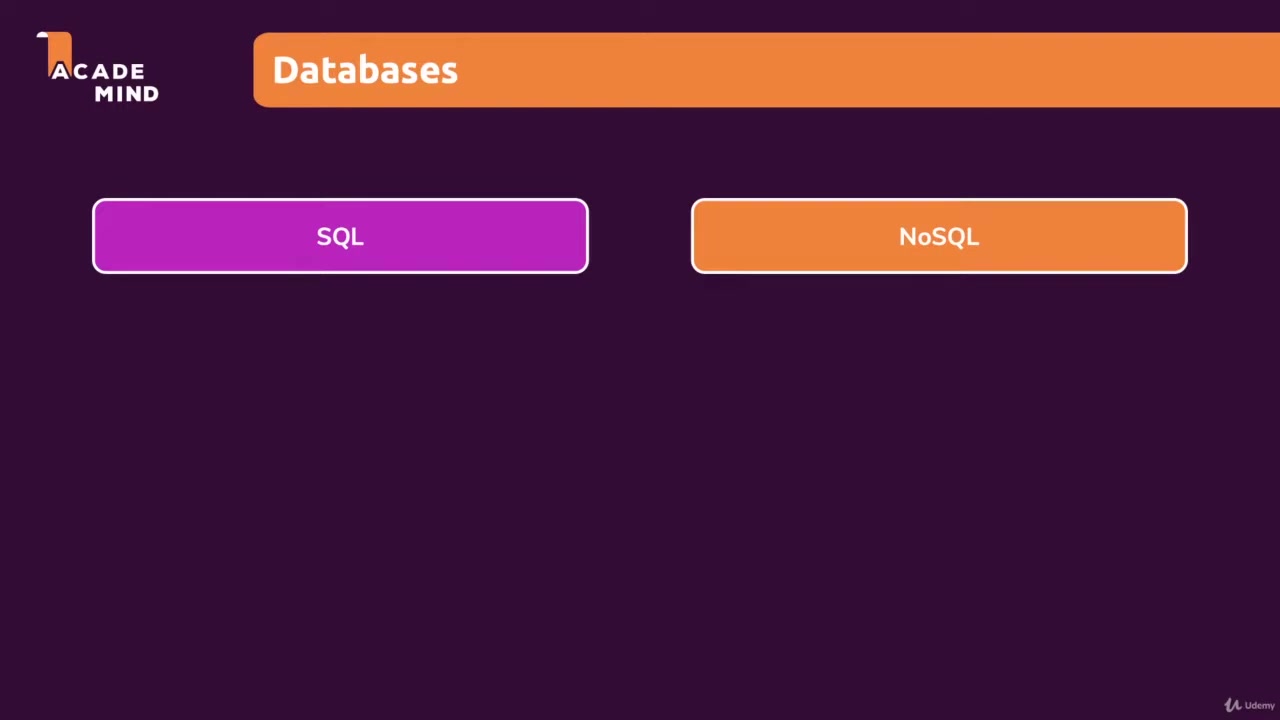
Task: Click the SQL label text
Action: pos(340,237)
